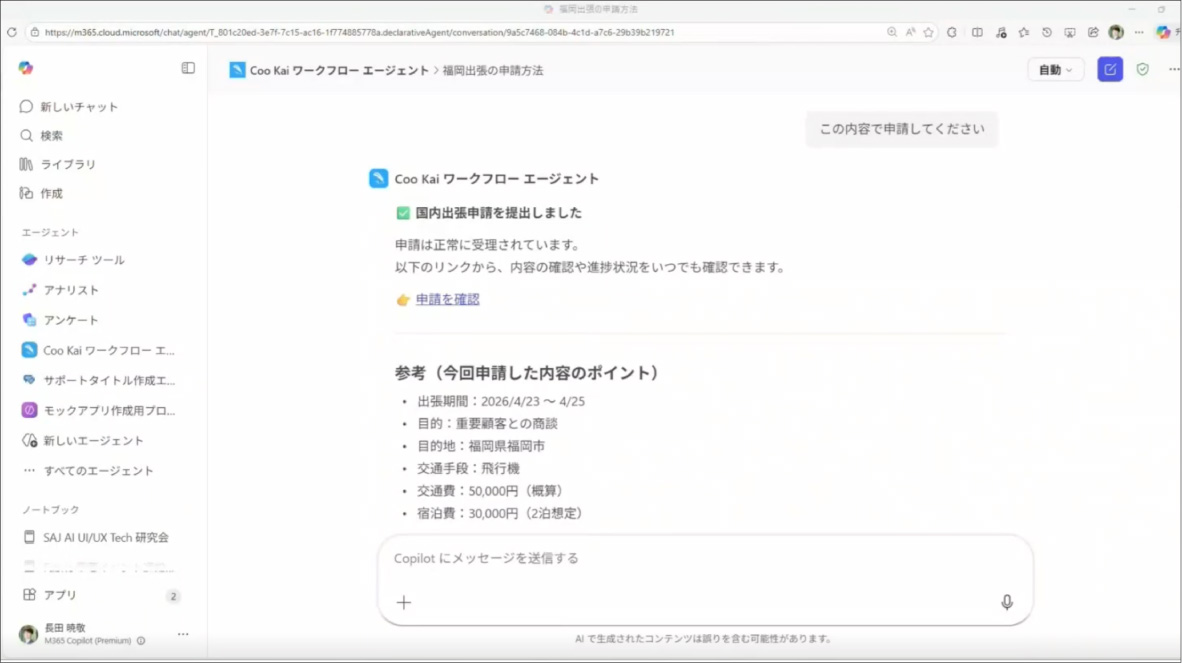
Task: Open the 申請を確認 link
Action: pyautogui.click(x=446, y=299)
